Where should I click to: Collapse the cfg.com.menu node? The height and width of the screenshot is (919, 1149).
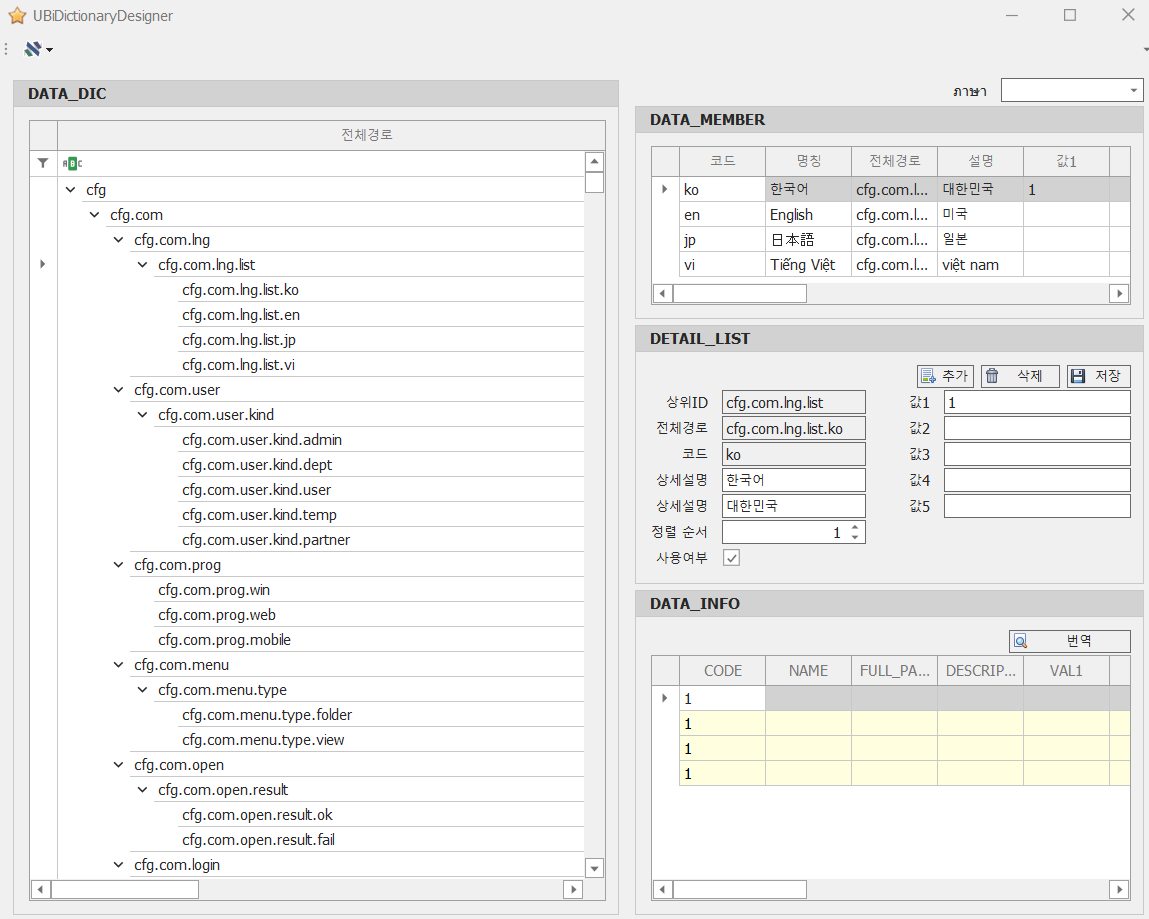tap(119, 665)
